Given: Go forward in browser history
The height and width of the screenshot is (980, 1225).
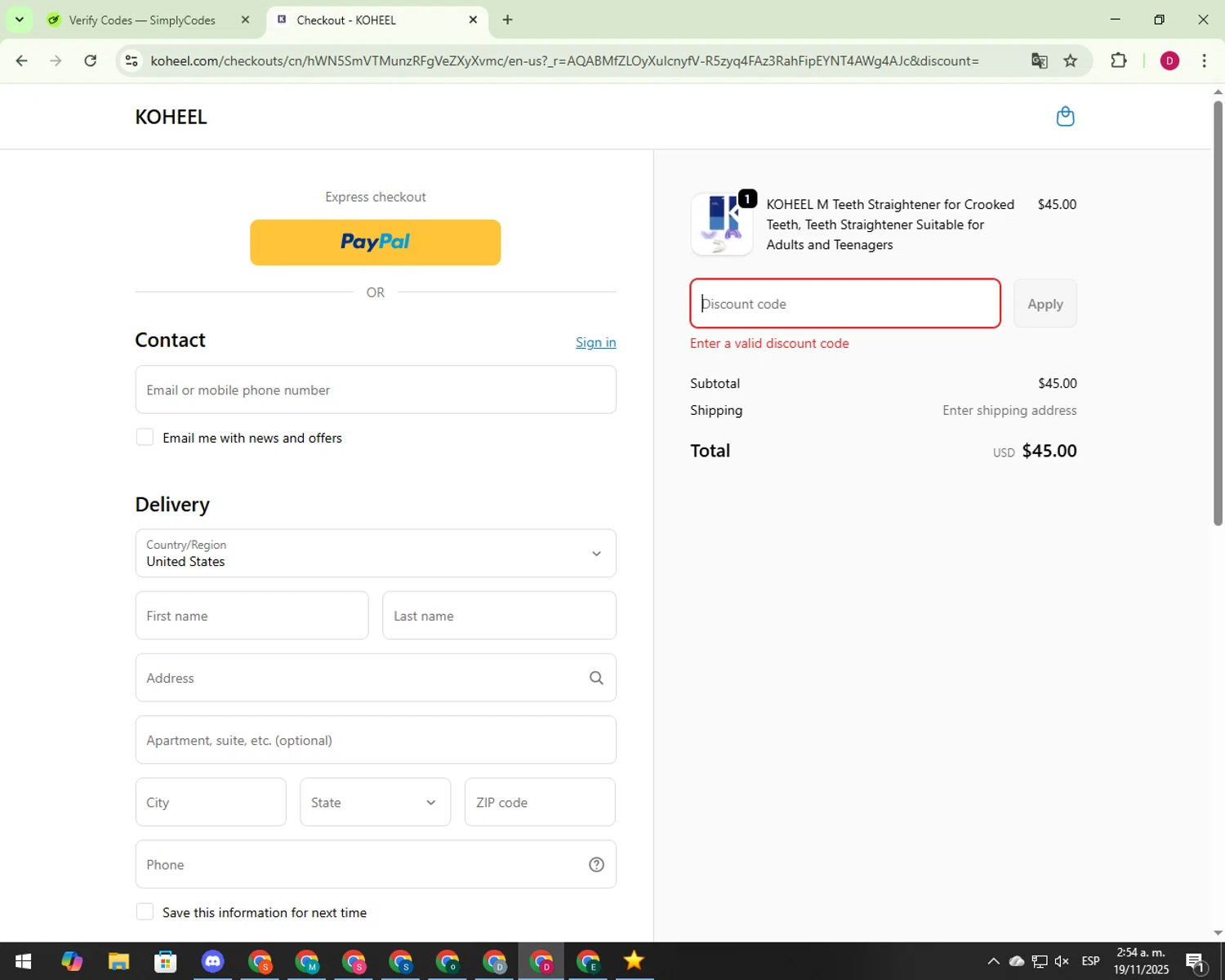Looking at the screenshot, I should 56,60.
